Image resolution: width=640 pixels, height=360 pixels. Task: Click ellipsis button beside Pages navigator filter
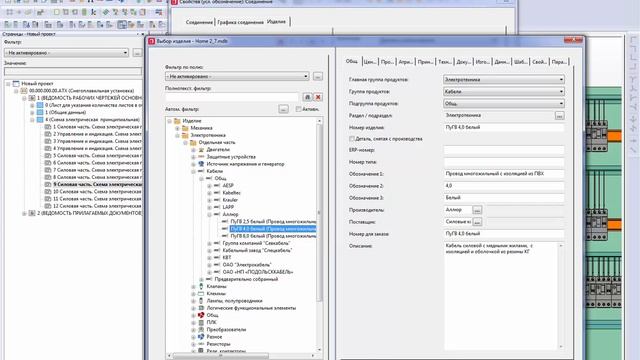pos(138,53)
